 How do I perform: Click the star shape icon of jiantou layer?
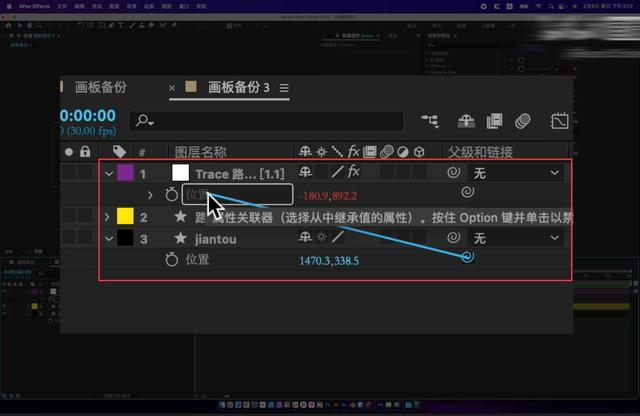(x=180, y=238)
